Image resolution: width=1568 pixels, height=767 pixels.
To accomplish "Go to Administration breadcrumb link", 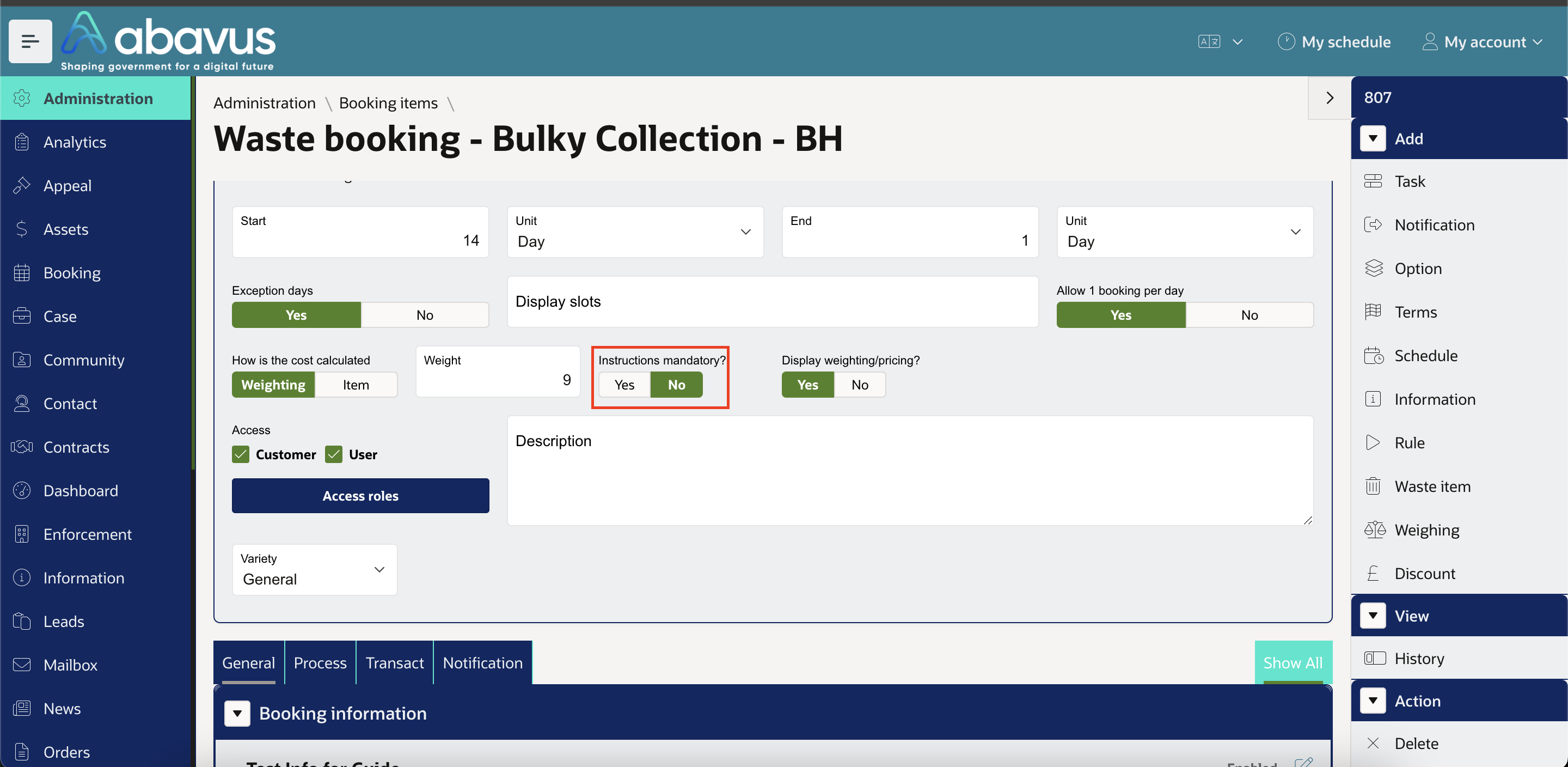I will click(x=264, y=103).
